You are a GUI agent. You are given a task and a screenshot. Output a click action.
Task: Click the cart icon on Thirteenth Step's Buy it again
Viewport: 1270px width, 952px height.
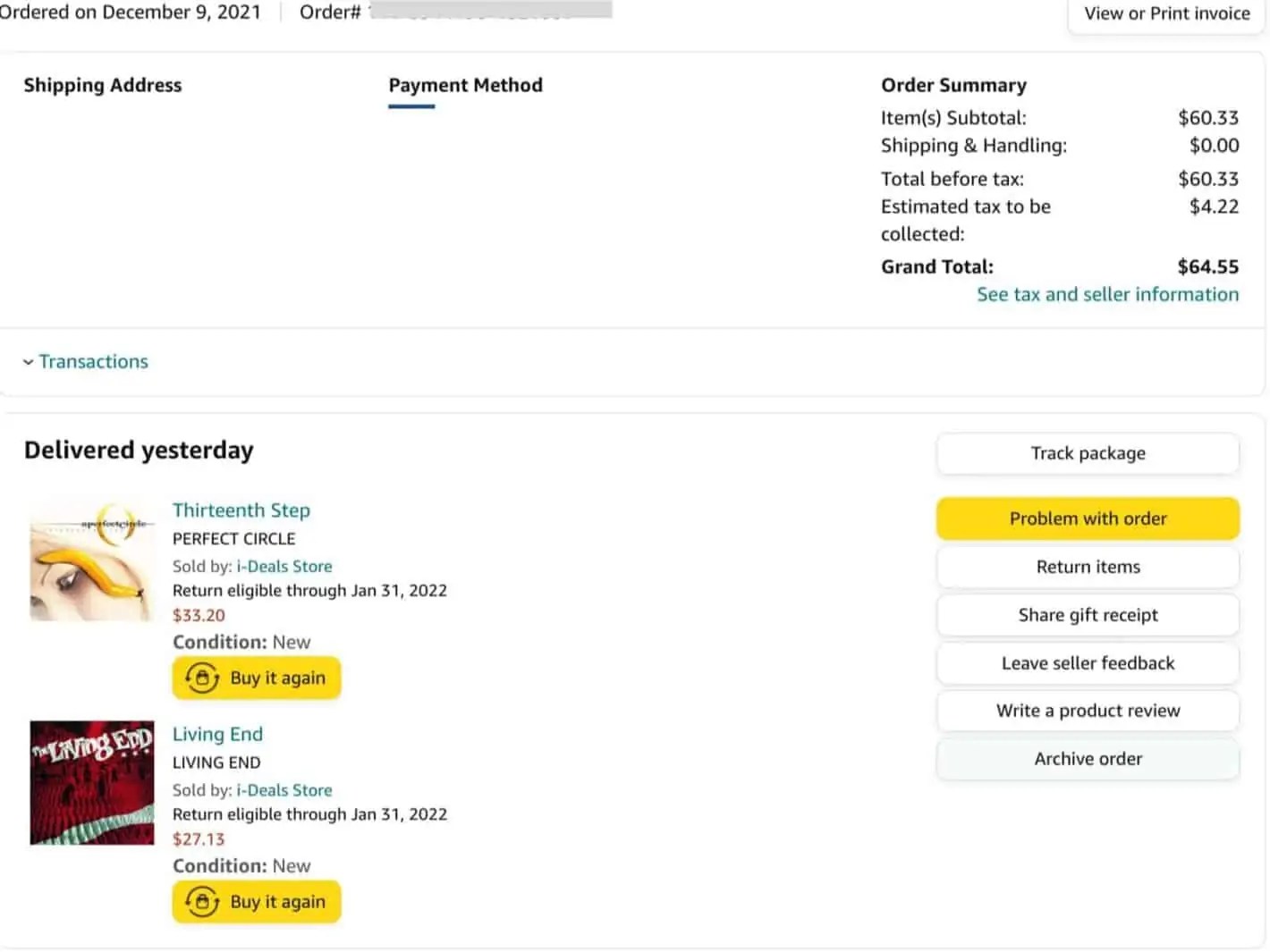pyautogui.click(x=203, y=678)
